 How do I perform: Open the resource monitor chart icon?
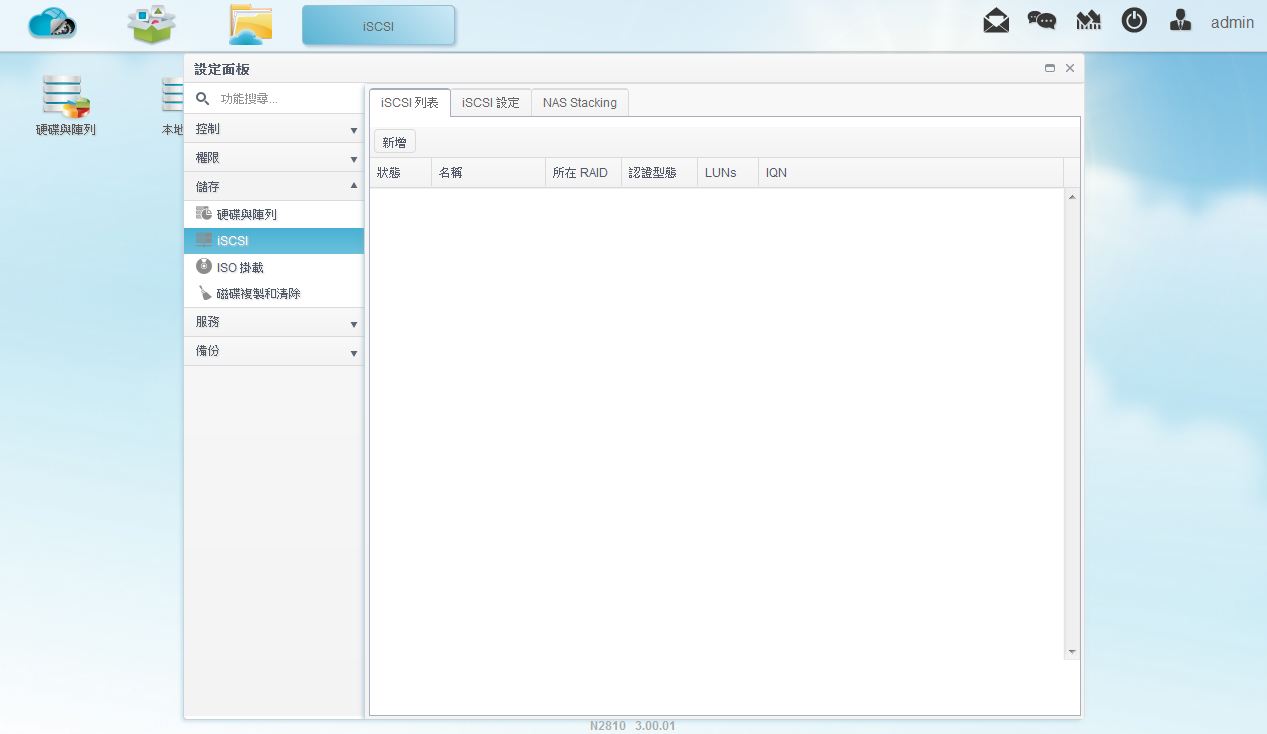tap(1088, 21)
